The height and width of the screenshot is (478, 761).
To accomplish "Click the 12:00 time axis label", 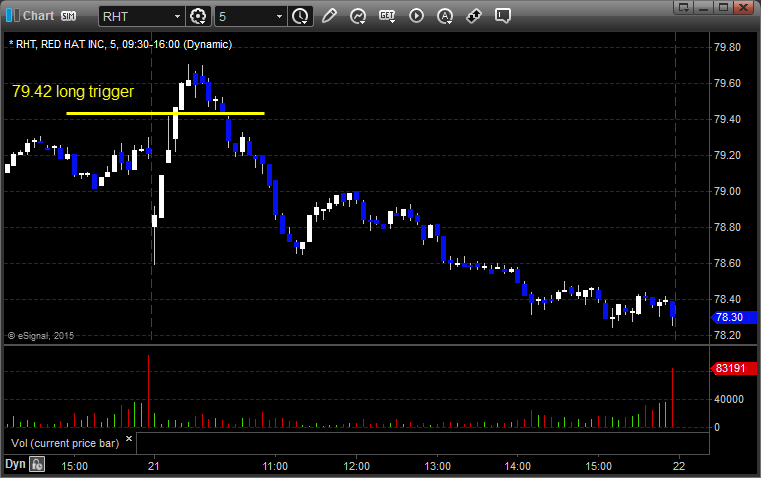I will 356,466.
